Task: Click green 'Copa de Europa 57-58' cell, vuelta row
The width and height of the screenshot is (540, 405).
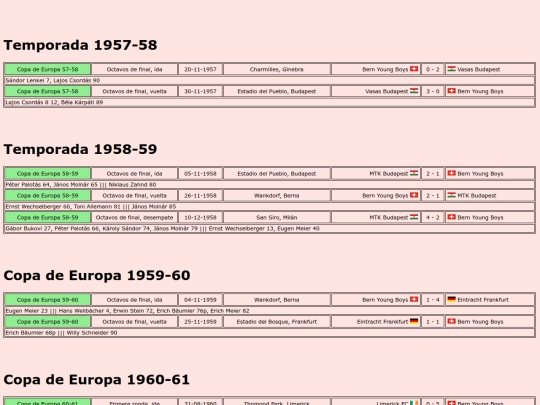Action: [48, 91]
